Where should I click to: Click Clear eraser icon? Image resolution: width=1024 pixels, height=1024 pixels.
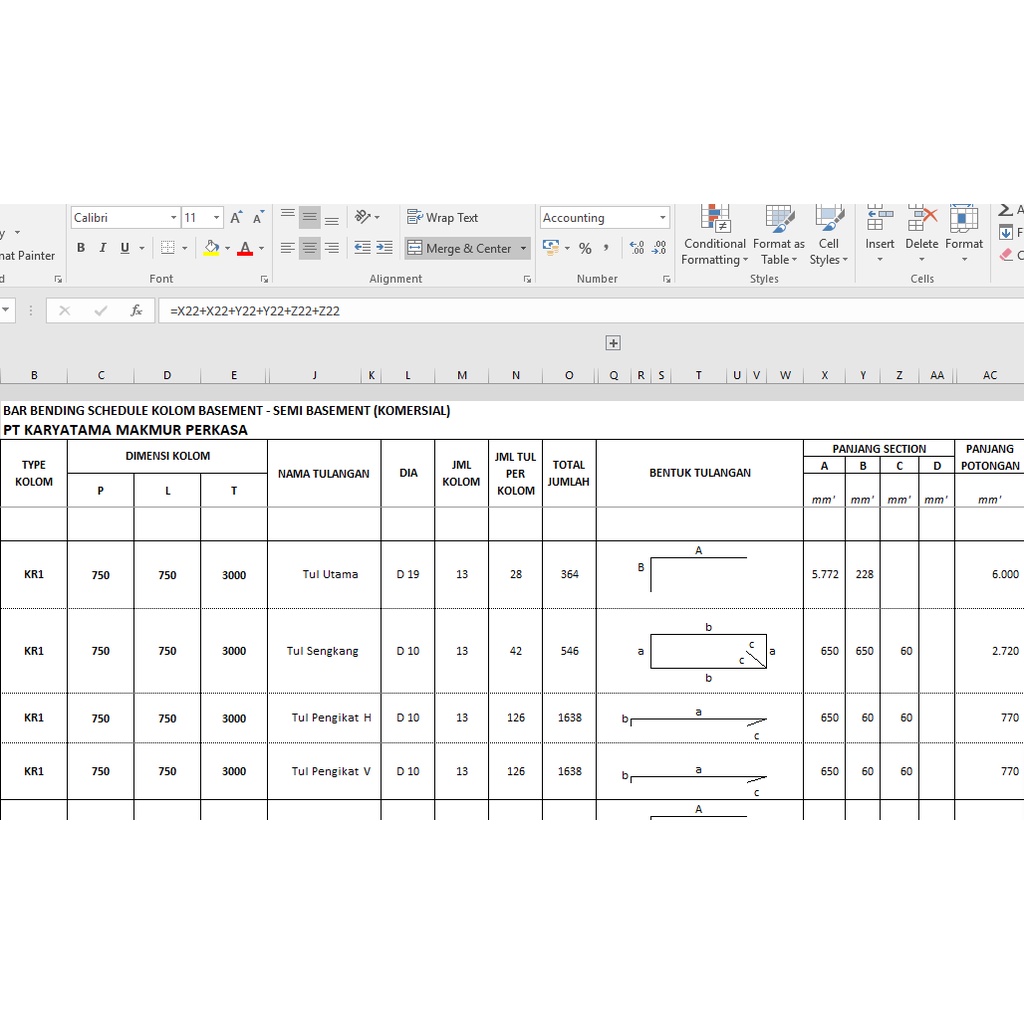tap(1006, 255)
